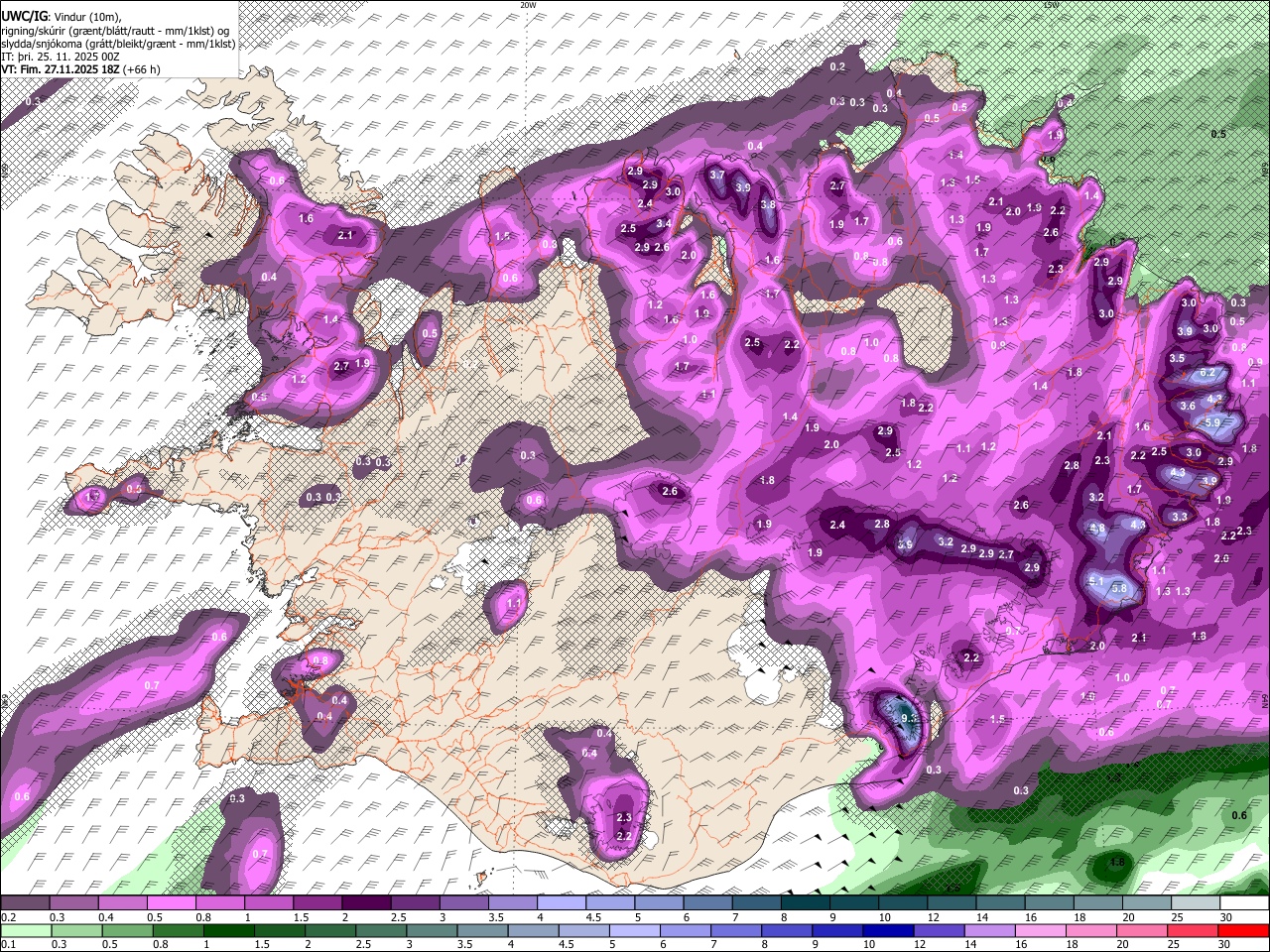1270x952 pixels.
Task: Pick the upper legend swatch between 2 and 2.5
Action: click(x=366, y=903)
